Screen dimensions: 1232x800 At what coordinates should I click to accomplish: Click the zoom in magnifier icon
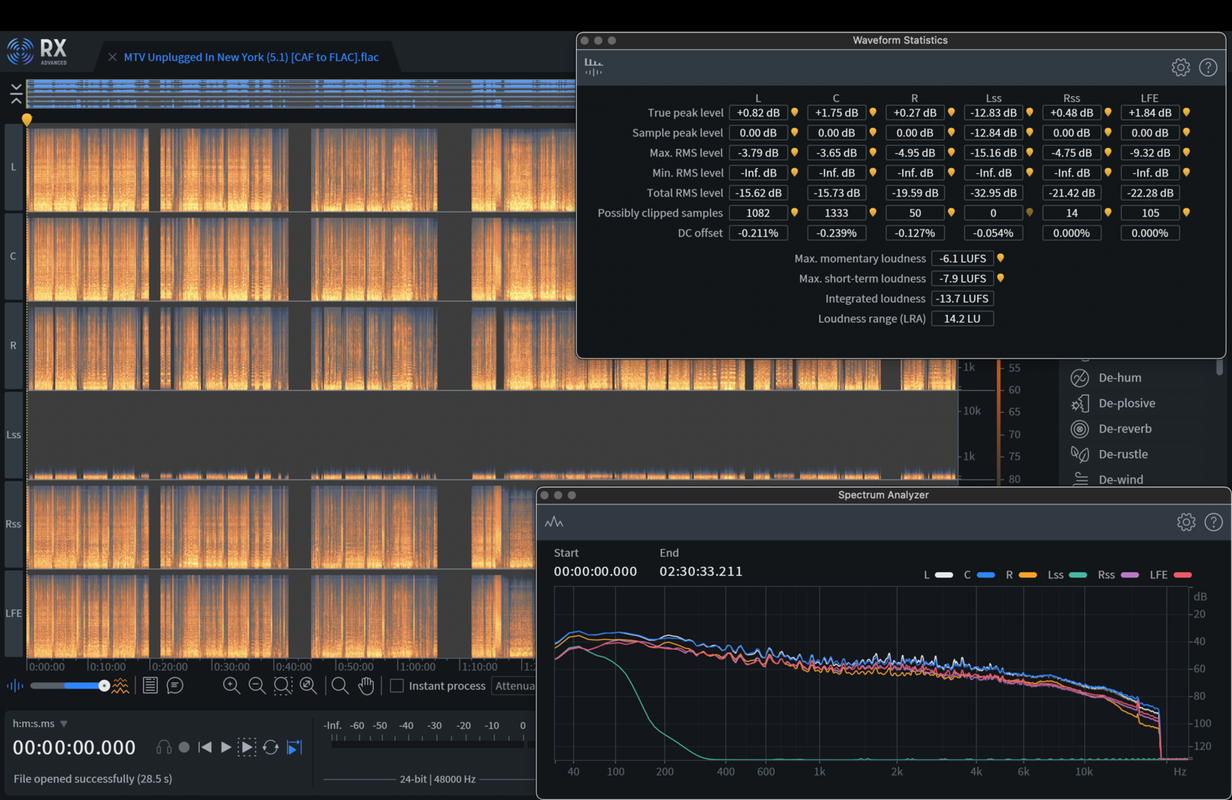click(x=231, y=685)
